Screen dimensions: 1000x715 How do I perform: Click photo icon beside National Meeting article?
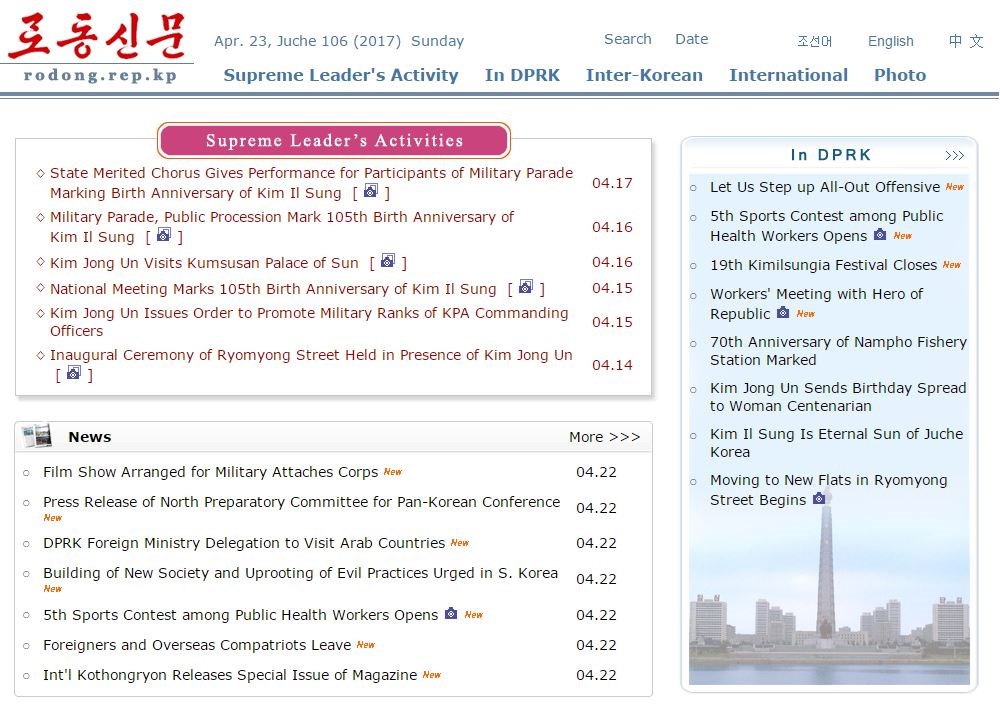[x=526, y=288]
